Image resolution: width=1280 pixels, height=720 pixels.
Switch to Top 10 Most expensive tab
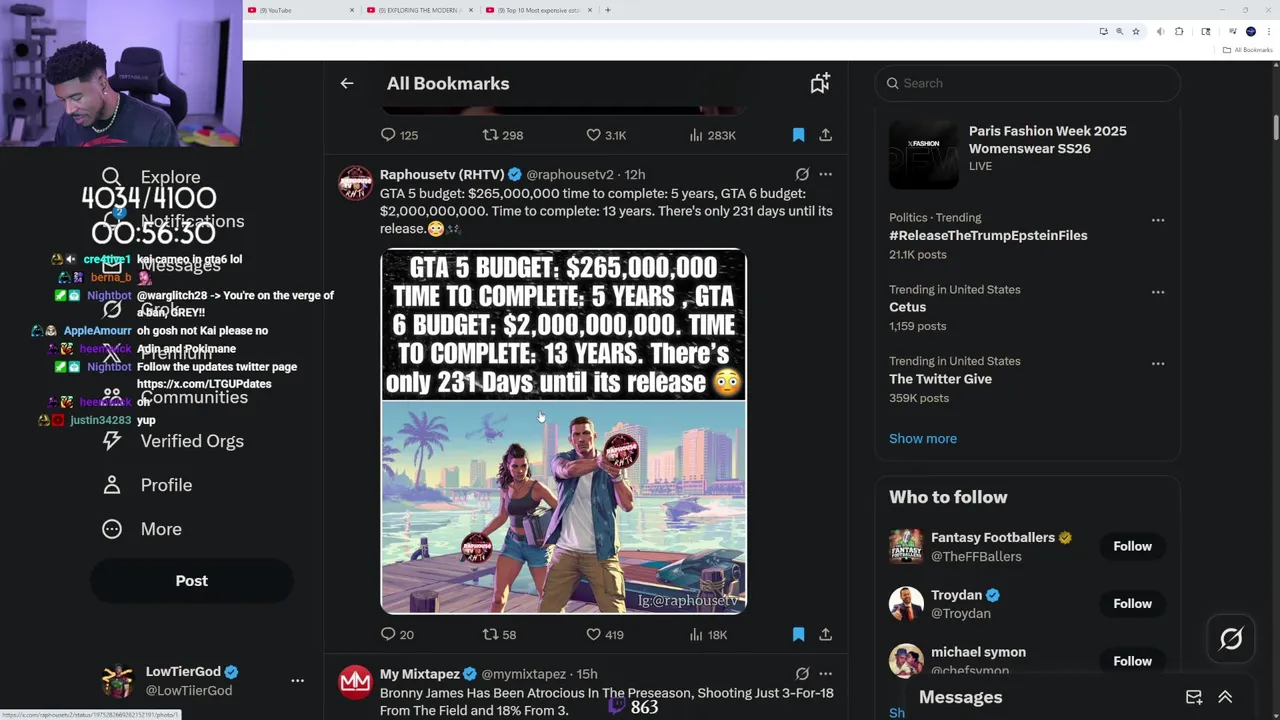tap(538, 10)
